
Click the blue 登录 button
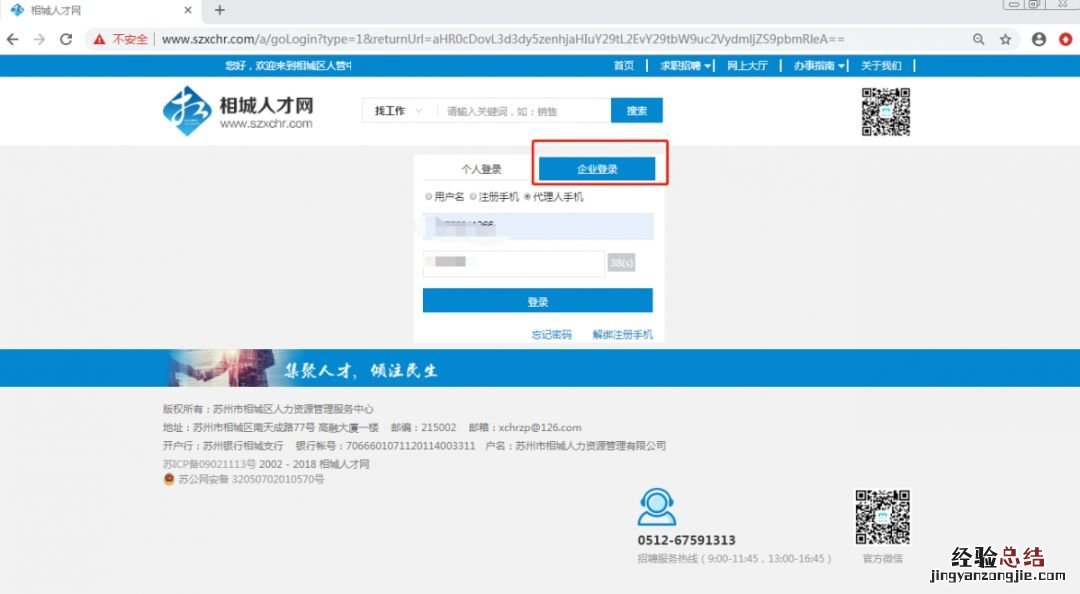pyautogui.click(x=537, y=301)
